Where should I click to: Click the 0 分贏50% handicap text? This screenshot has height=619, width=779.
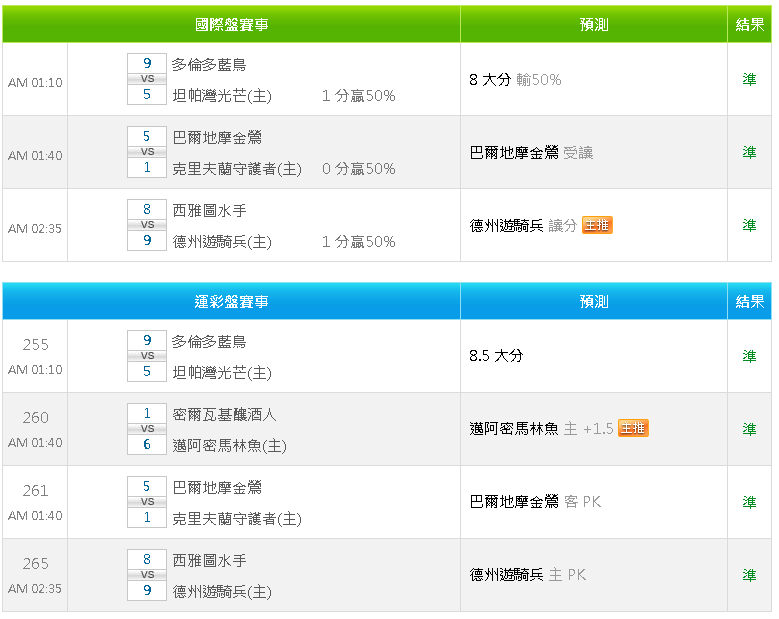[358, 169]
